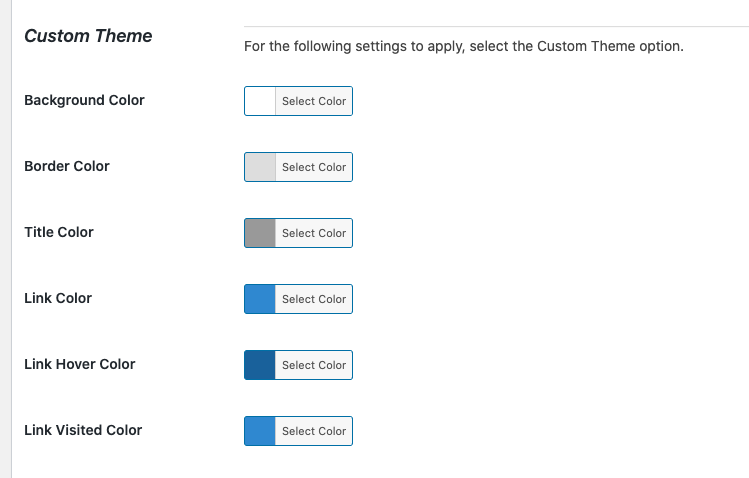This screenshot has height=478, width=749.
Task: Click the white Background Color swatch
Action: click(260, 101)
